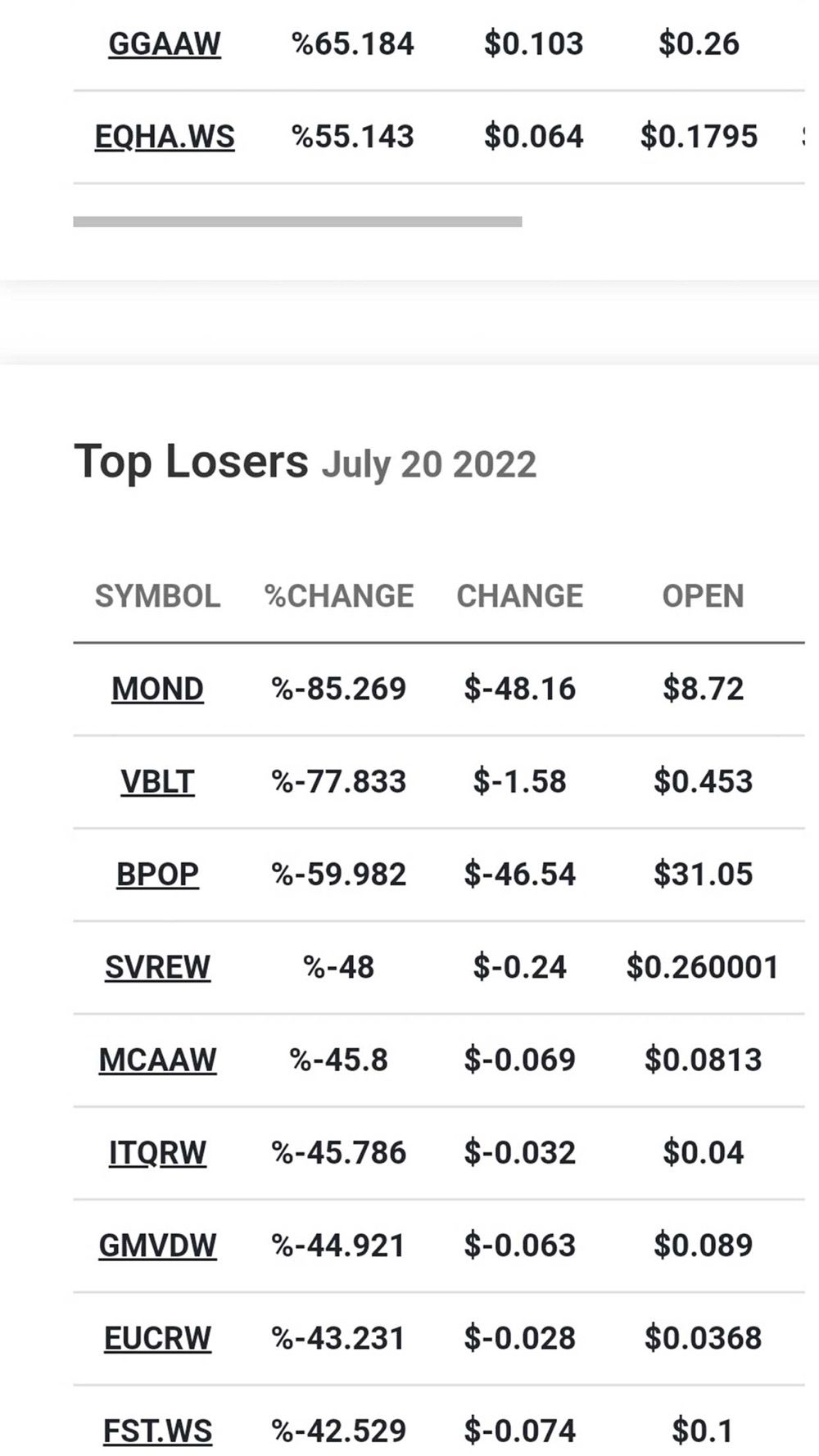The height and width of the screenshot is (1456, 819).
Task: Open the SVREW ticker link
Action: [157, 967]
